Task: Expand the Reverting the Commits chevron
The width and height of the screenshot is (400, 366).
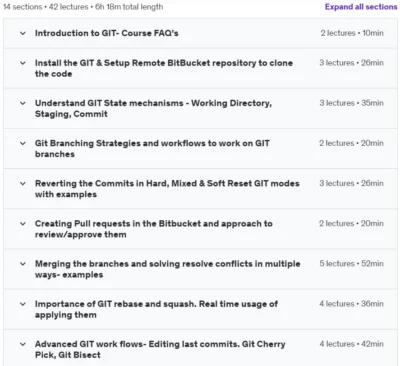Action: [23, 184]
